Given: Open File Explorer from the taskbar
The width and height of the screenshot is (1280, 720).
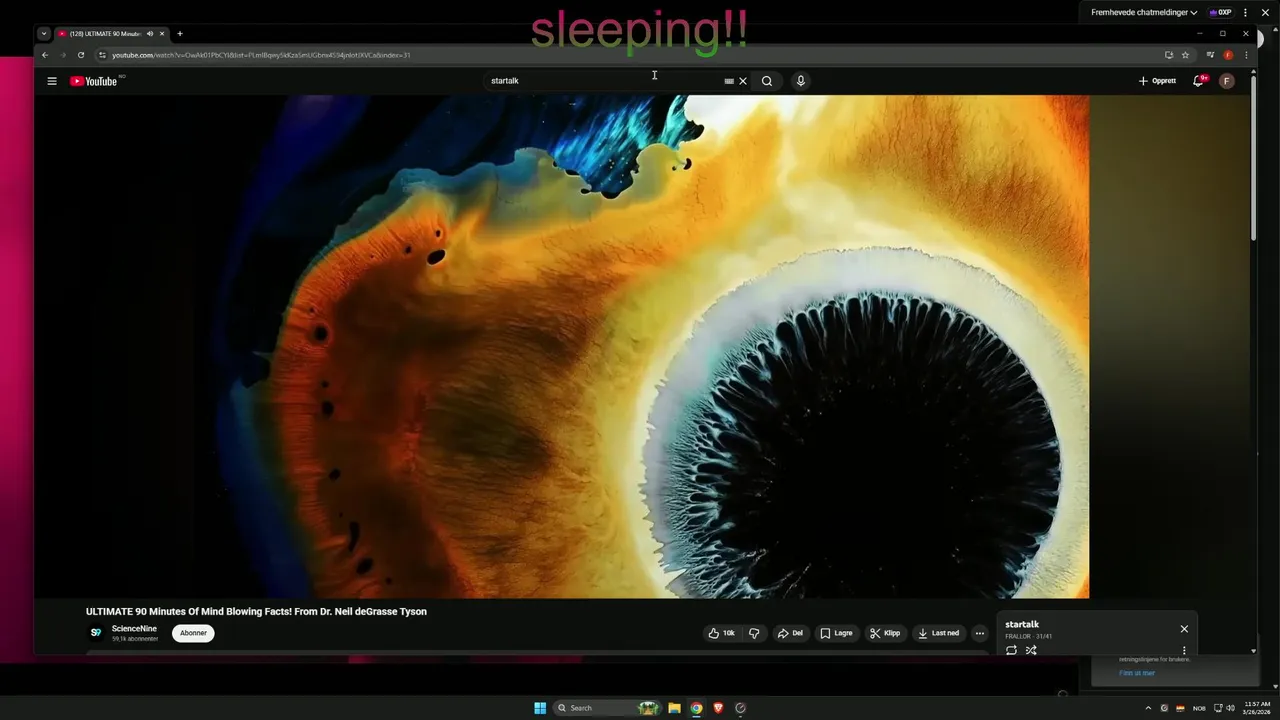Looking at the screenshot, I should click(674, 708).
